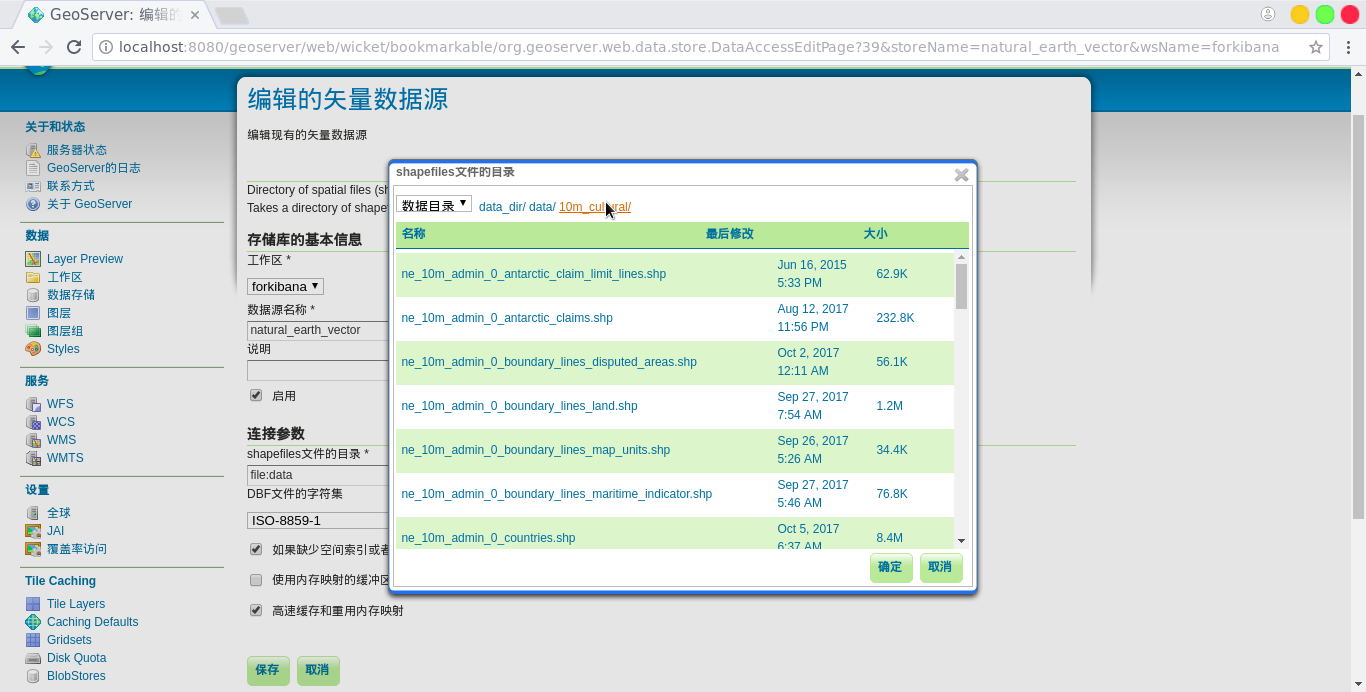Click the server status warning icon

(x=33, y=150)
